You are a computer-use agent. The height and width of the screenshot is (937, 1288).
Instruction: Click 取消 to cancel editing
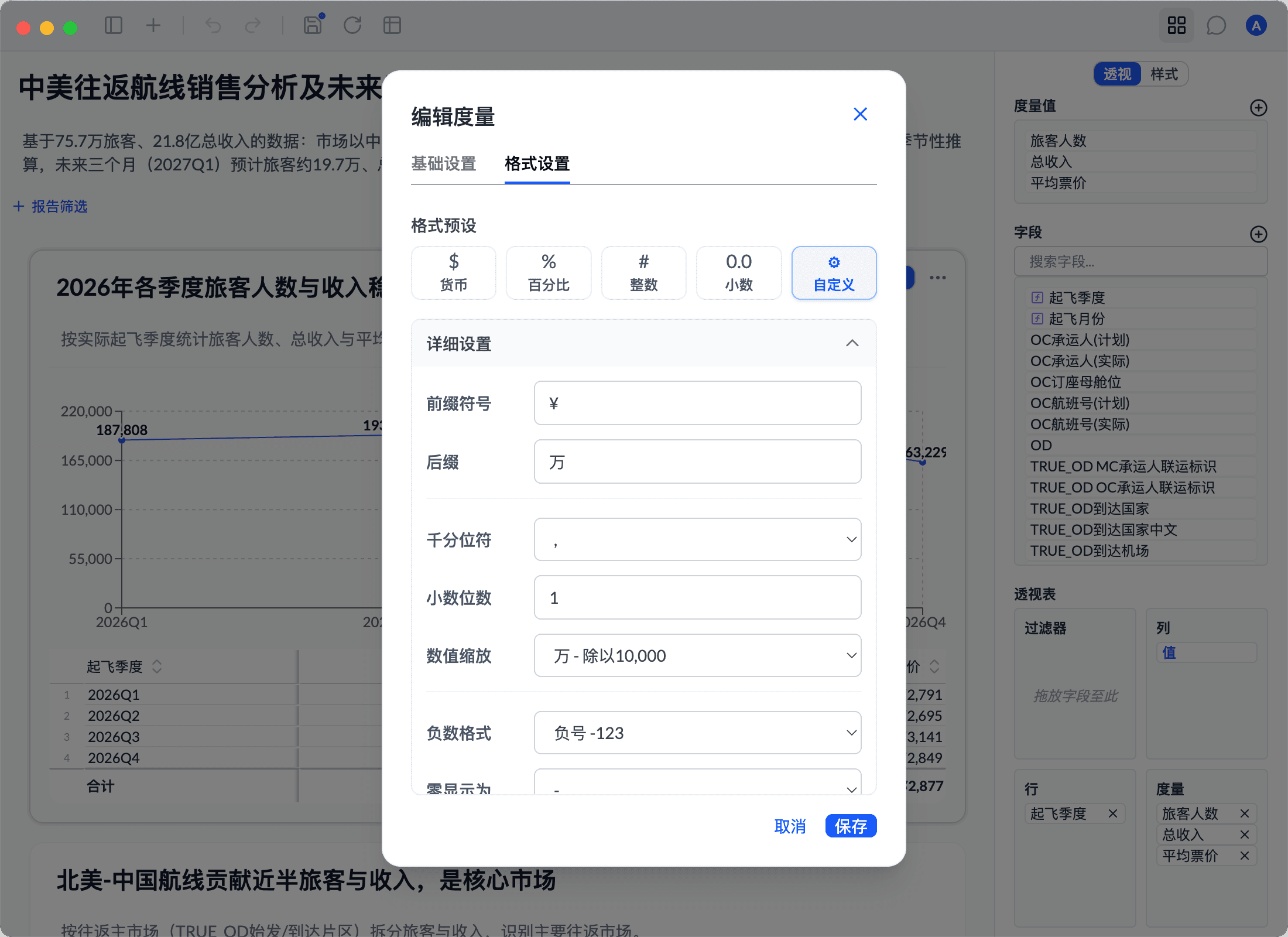[790, 826]
